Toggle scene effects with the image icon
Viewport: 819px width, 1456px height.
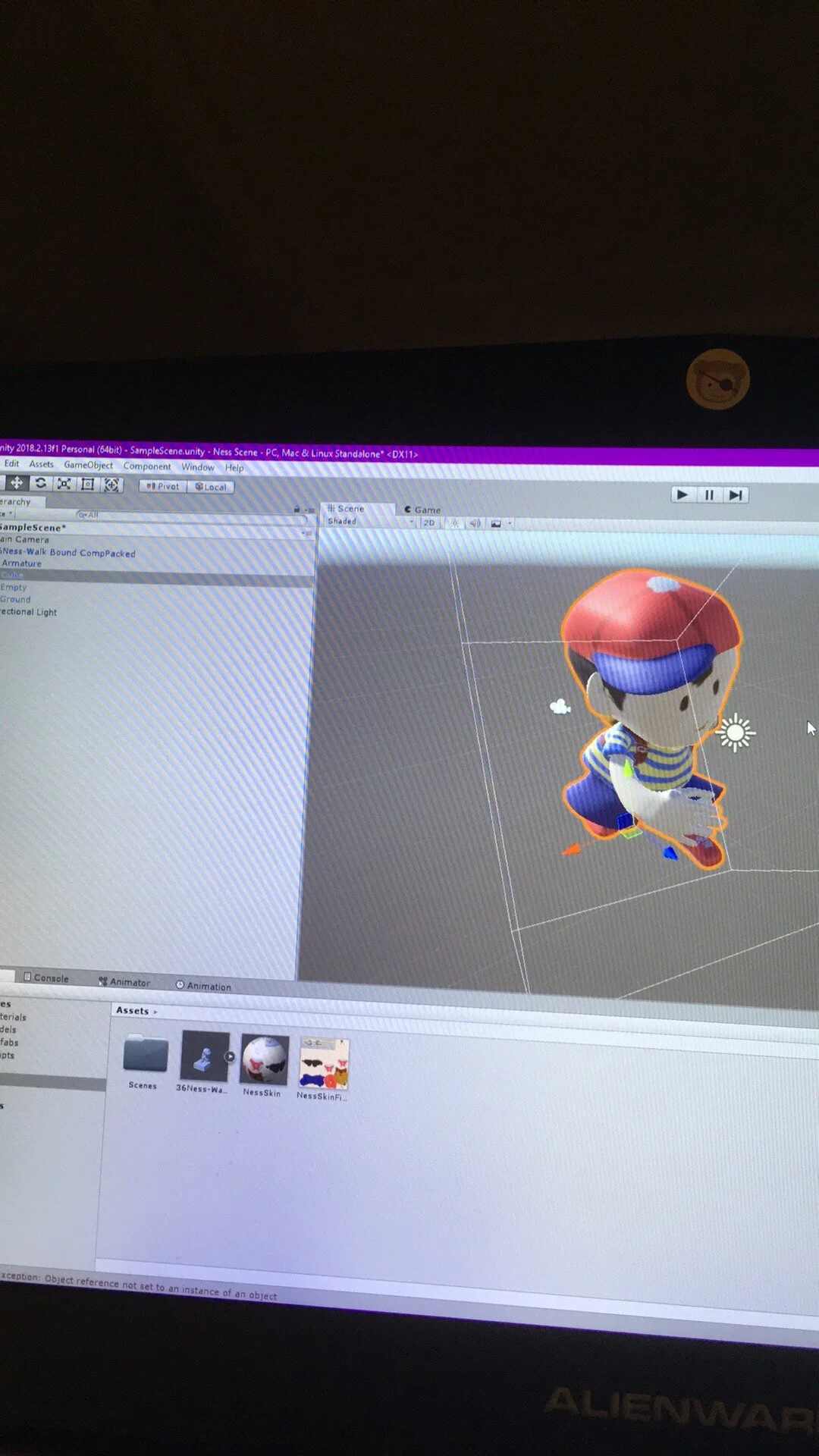point(495,523)
